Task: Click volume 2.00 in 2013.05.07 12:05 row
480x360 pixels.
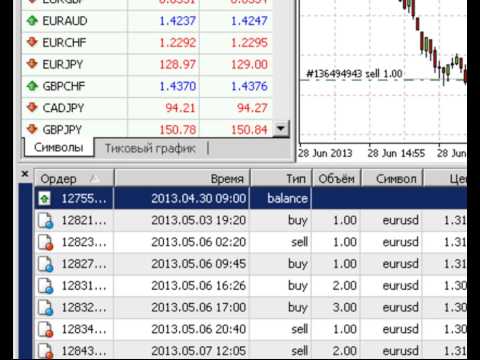Action: (345, 351)
